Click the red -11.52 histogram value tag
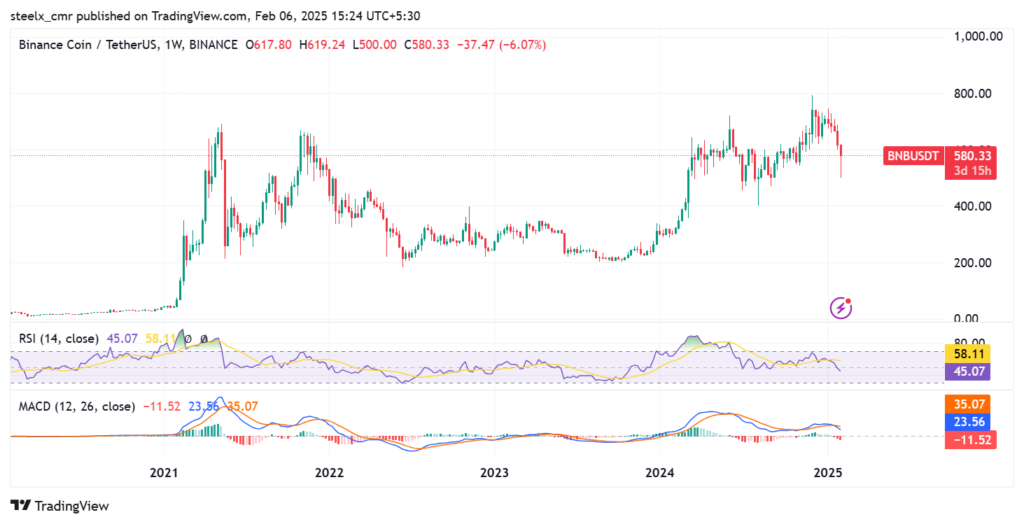The width and height of the screenshot is (1024, 524). [970, 440]
